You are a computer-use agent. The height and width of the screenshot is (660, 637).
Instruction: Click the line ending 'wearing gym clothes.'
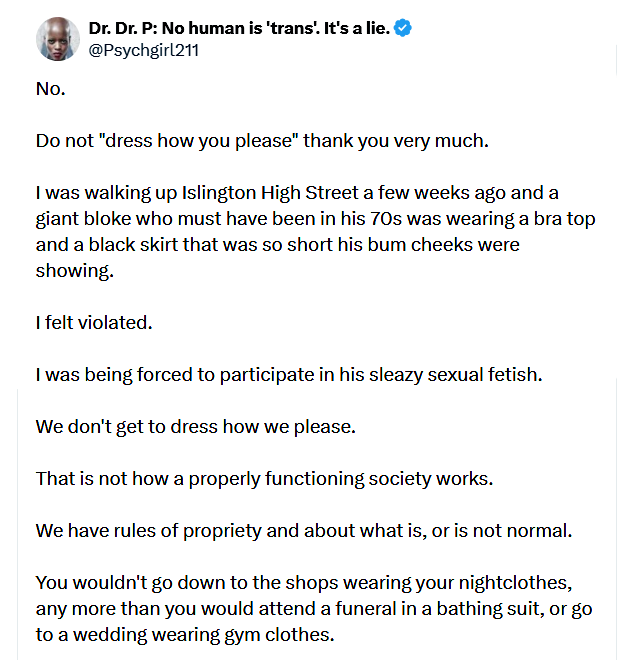pos(185,635)
